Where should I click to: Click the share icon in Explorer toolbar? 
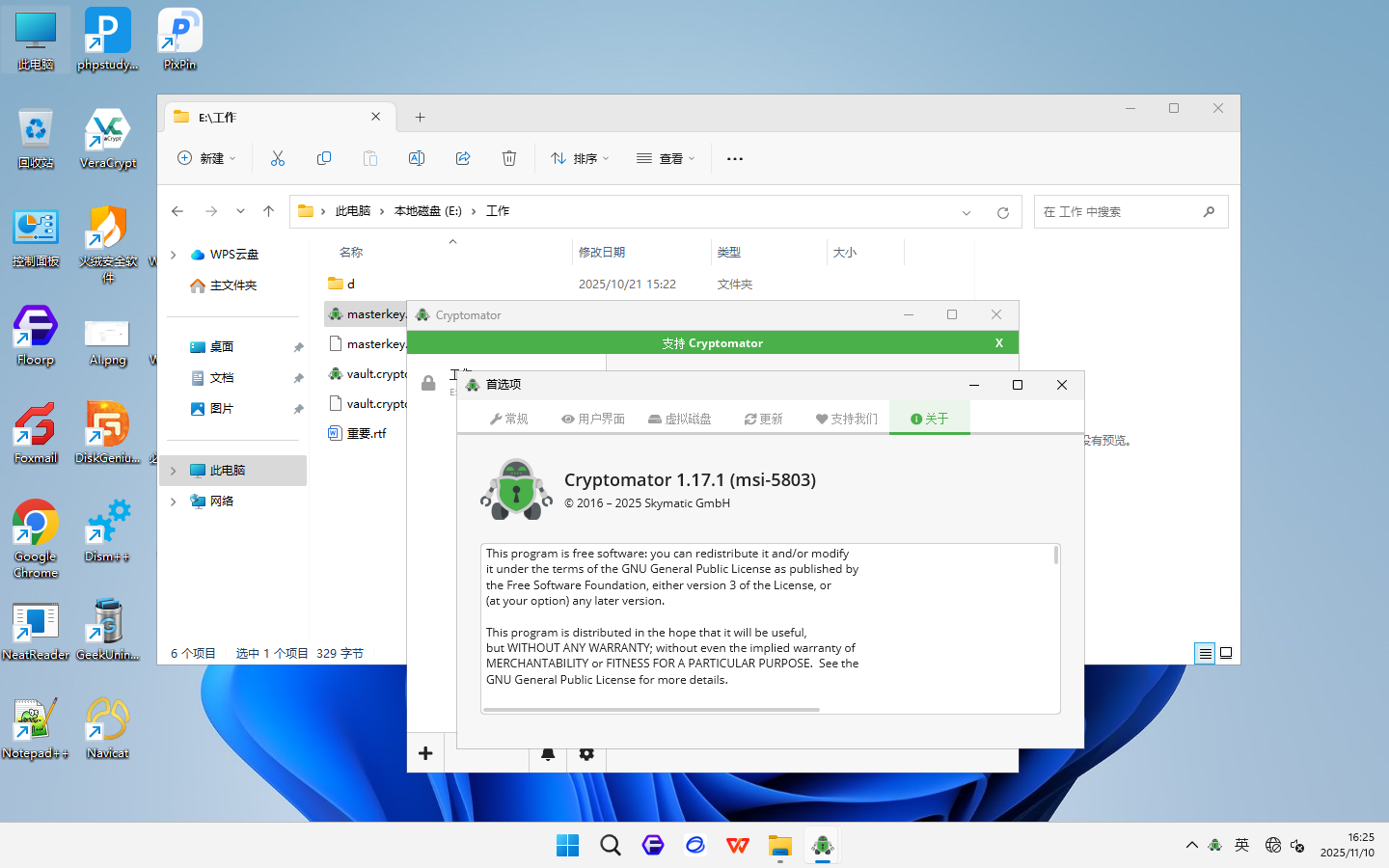(x=463, y=158)
